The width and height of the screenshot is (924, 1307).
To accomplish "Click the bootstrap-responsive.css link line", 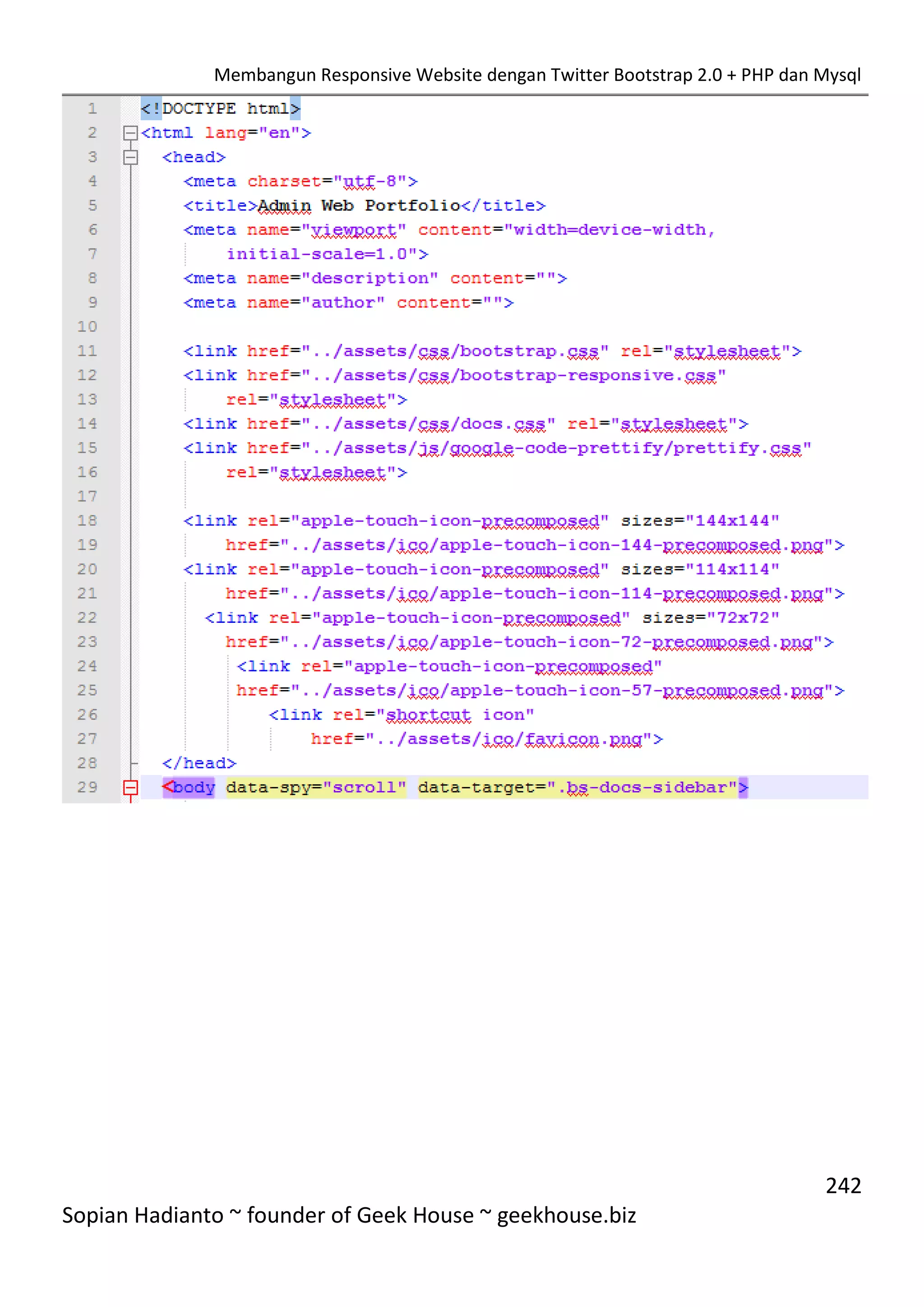I will point(455,375).
